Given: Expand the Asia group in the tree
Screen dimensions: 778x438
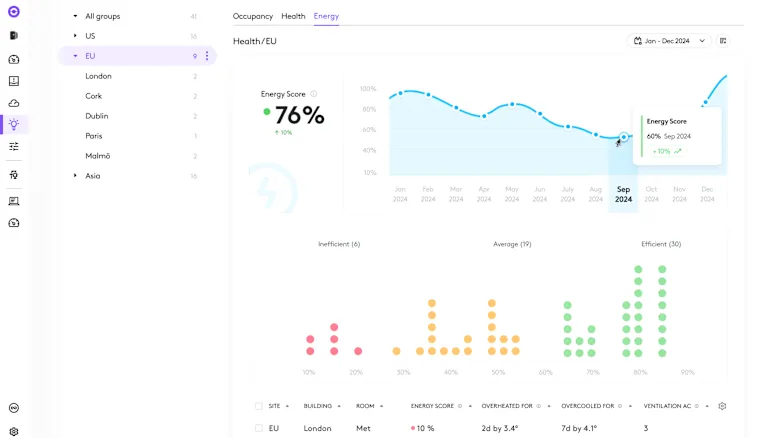Looking at the screenshot, I should pyautogui.click(x=75, y=176).
